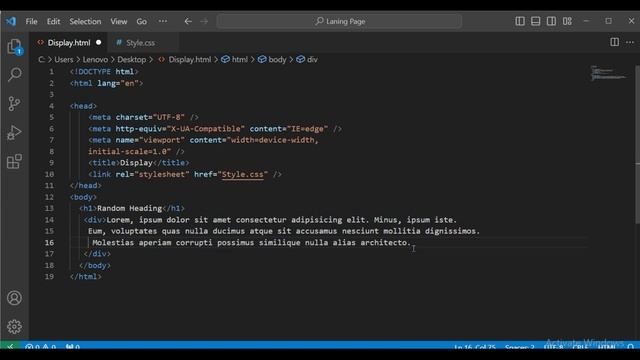Viewport: 640px width, 360px height.
Task: Open the remote window status bar icon
Action: click(x=11, y=346)
